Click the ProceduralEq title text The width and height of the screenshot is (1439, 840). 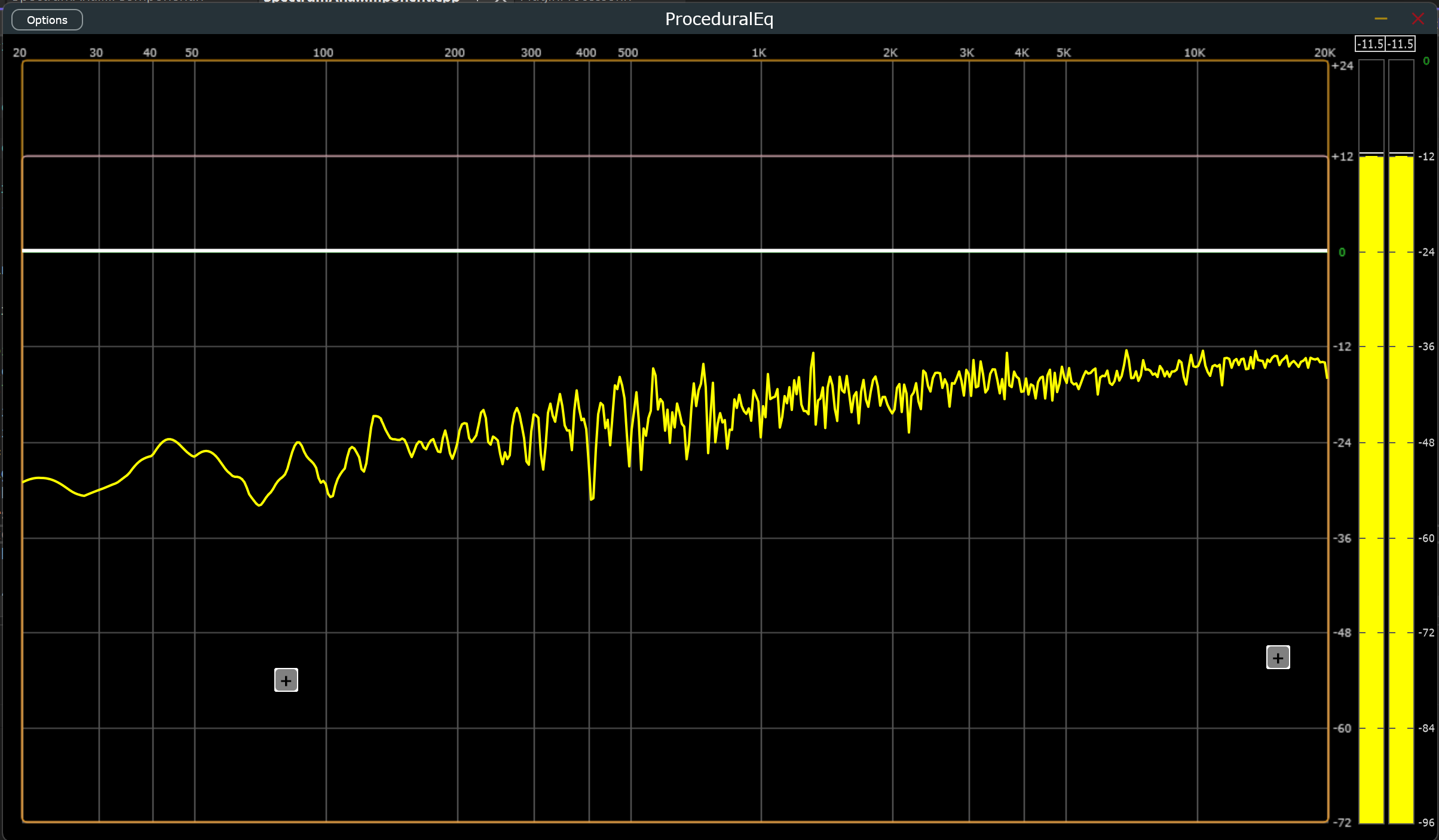(719, 19)
